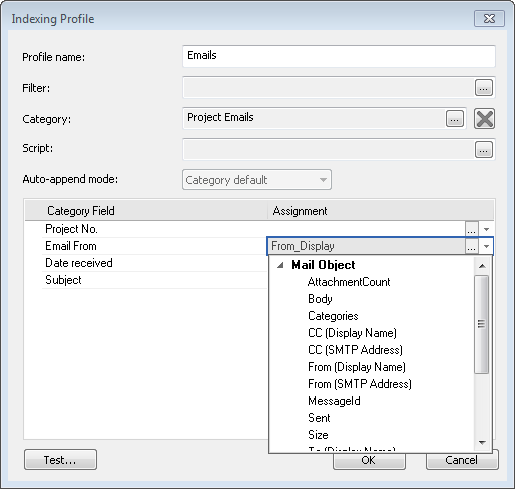This screenshot has height=489, width=515.
Task: Close the Indexing Profile dialog
Action: click(489, 19)
